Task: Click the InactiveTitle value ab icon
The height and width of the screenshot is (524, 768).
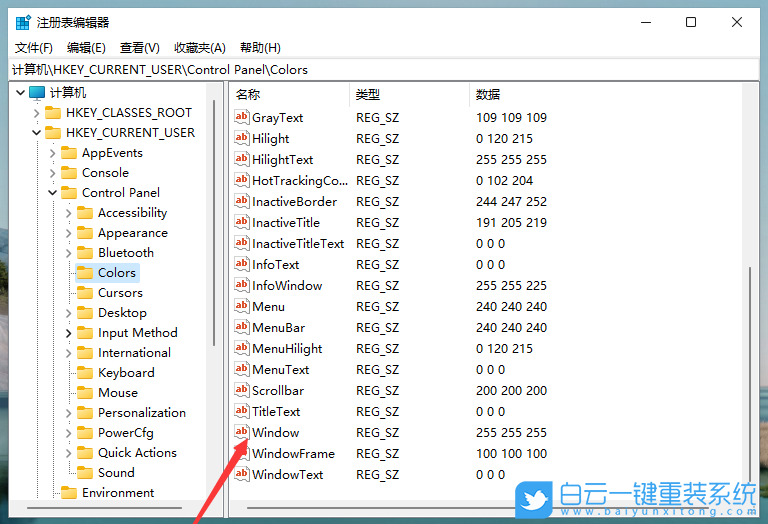Action: [241, 222]
